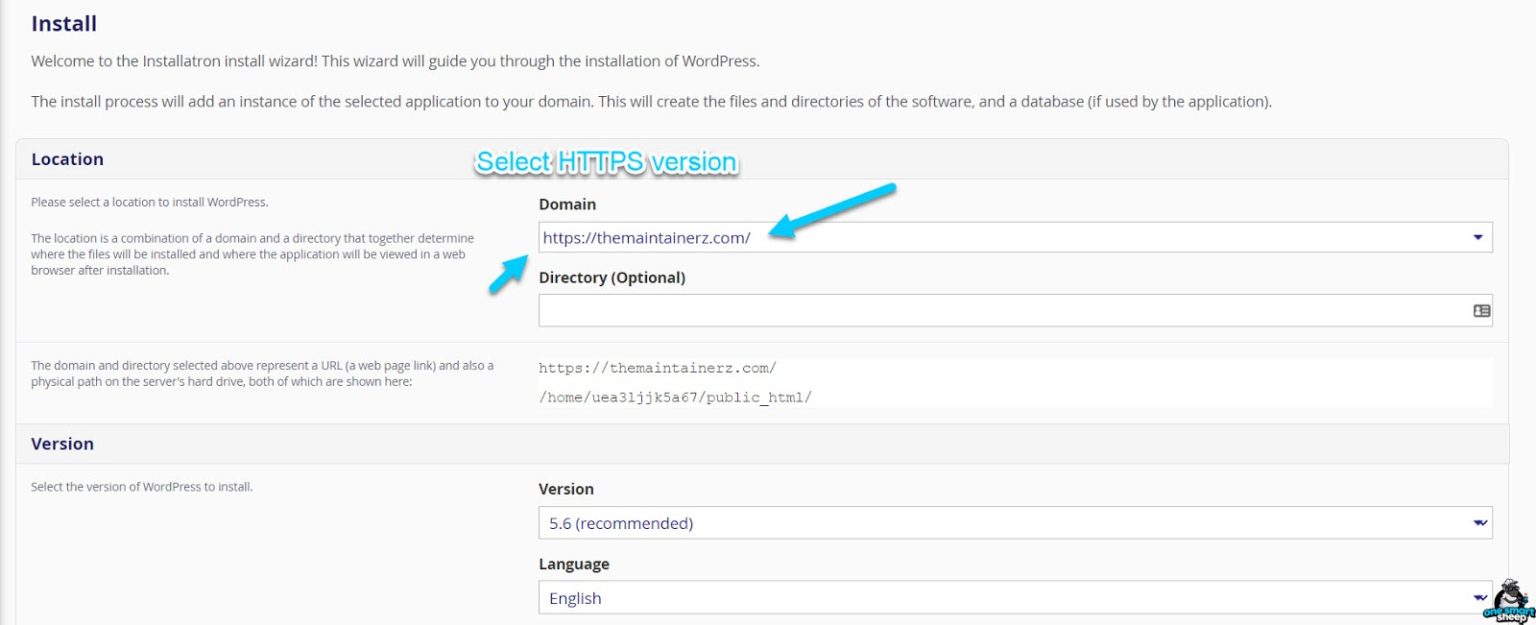Expand the Version dropdown arrow

click(1478, 523)
